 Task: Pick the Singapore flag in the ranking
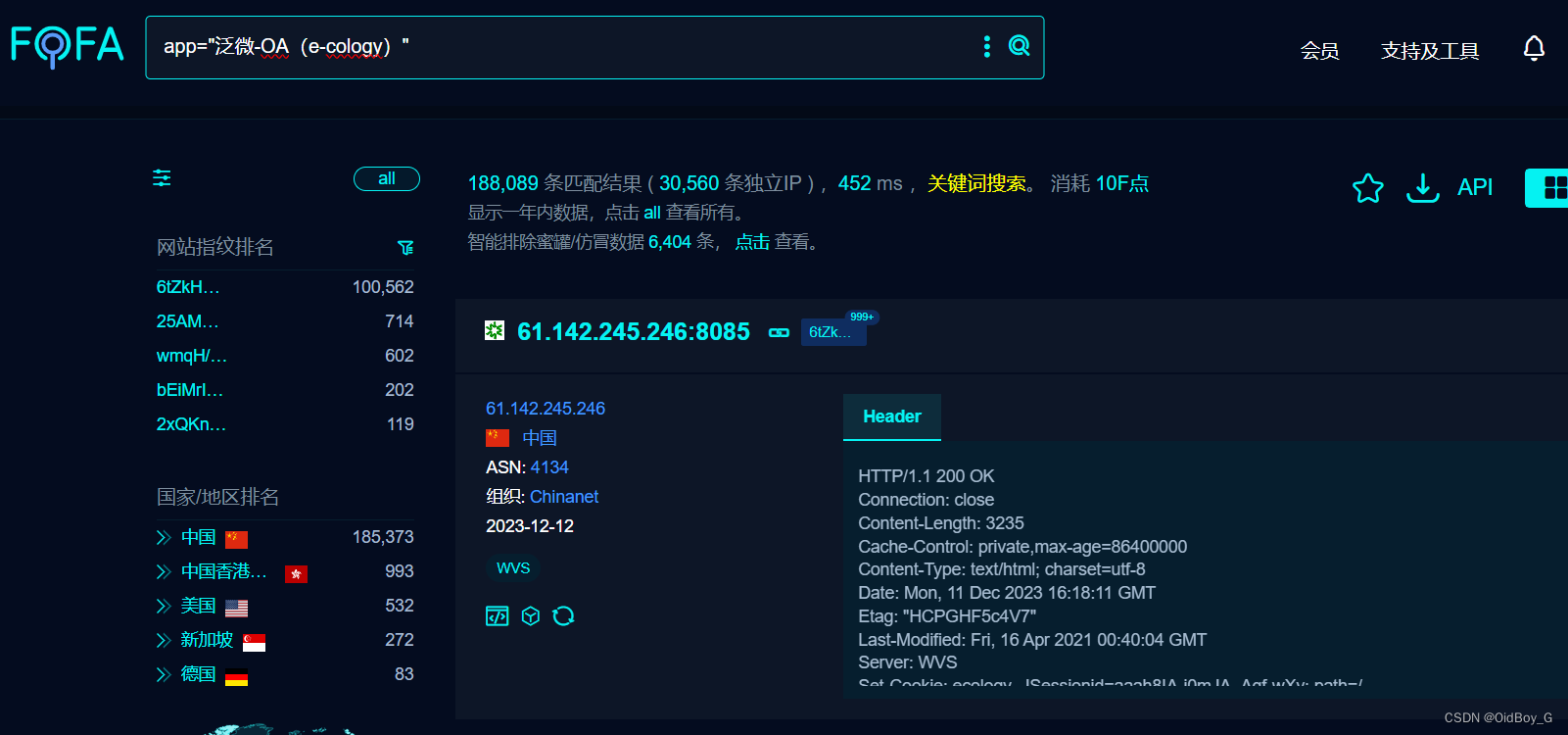tap(254, 642)
